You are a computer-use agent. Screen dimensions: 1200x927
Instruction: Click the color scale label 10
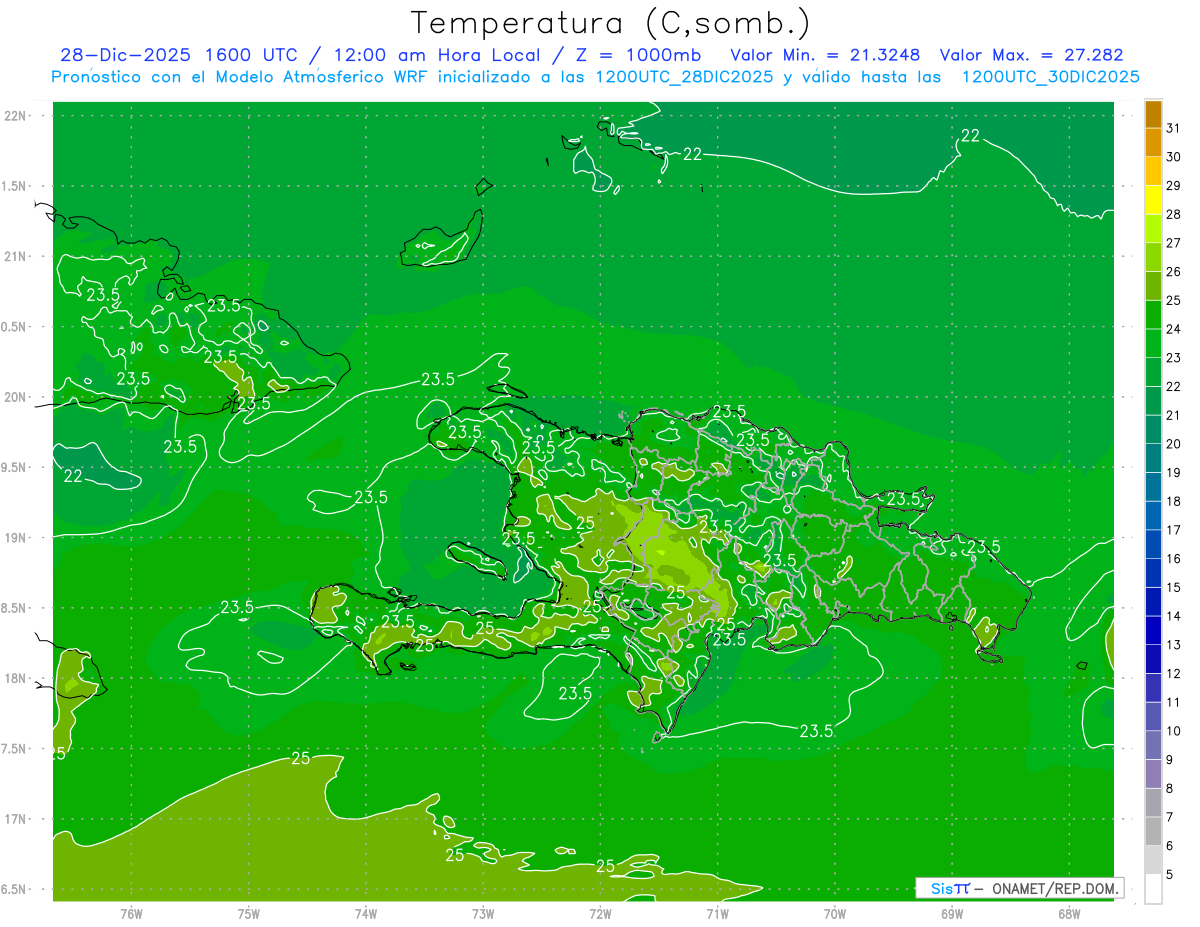[1173, 731]
